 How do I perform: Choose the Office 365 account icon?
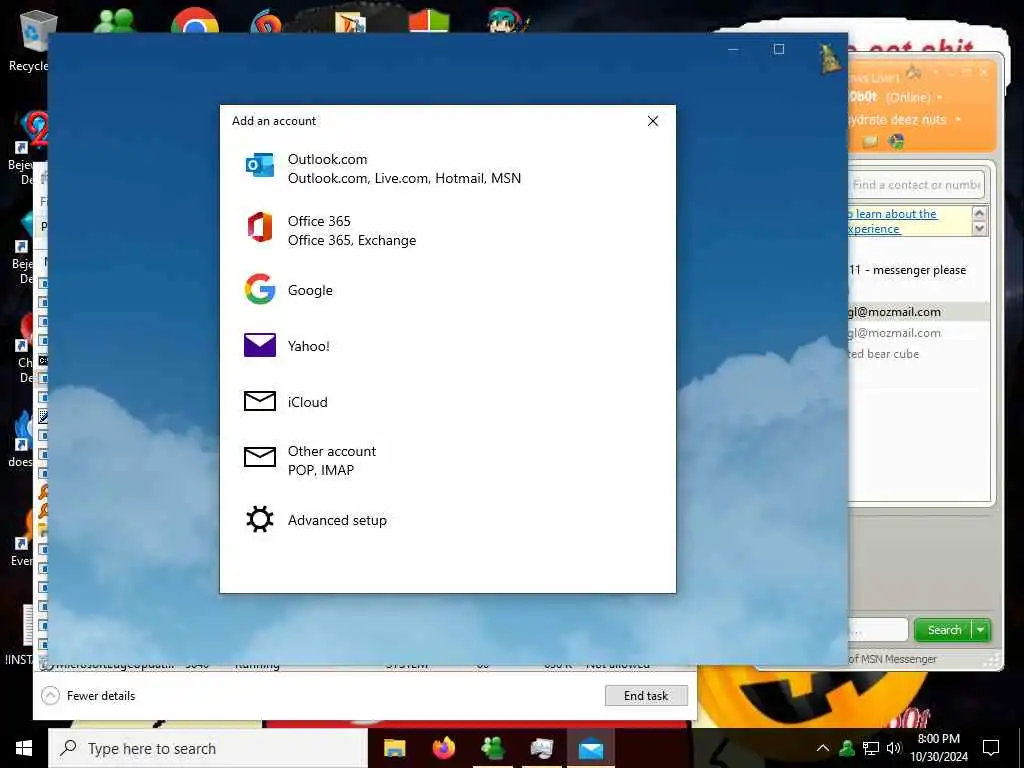(x=259, y=227)
